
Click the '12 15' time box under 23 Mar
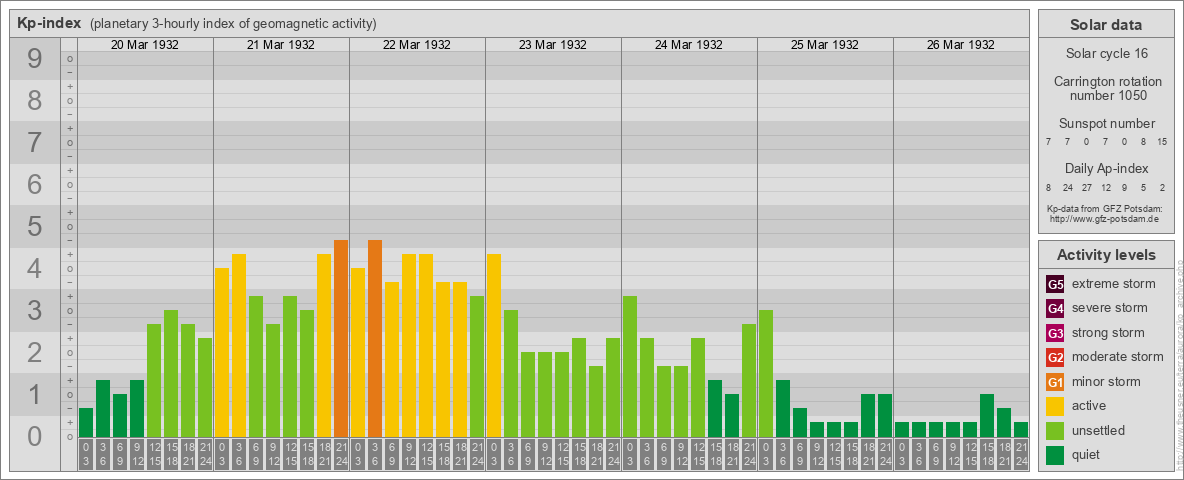562,454
